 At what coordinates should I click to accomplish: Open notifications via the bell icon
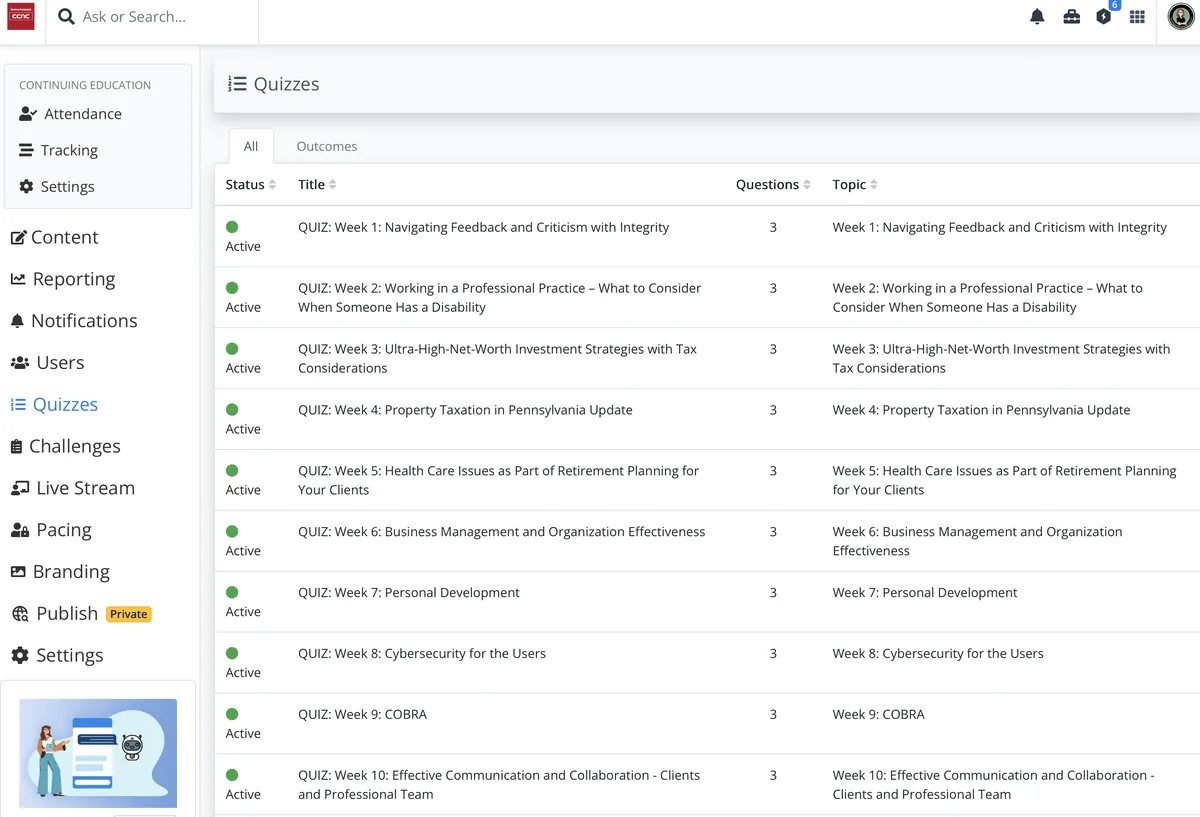tap(1037, 16)
